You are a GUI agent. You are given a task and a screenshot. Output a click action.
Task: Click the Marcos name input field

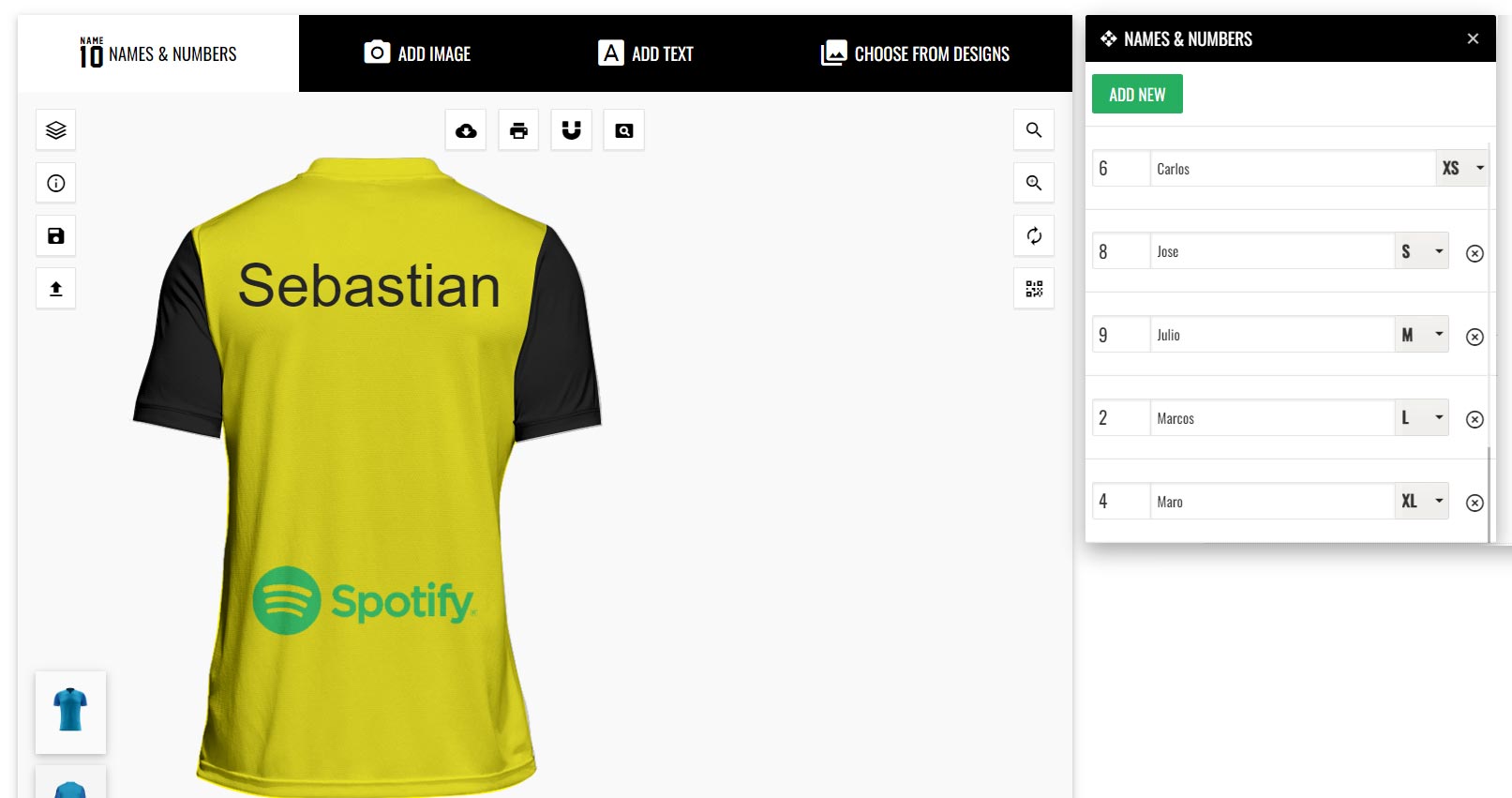click(1272, 417)
